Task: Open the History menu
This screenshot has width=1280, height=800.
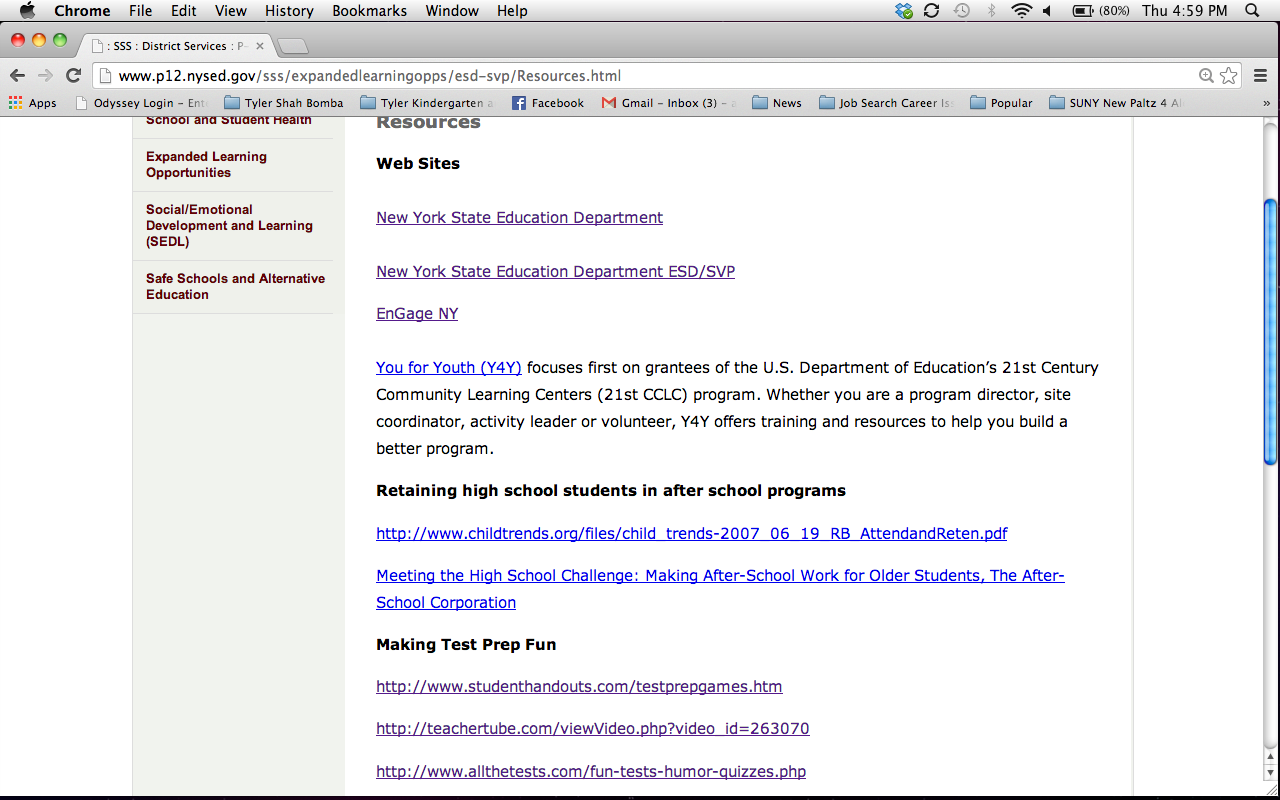Action: [289, 11]
